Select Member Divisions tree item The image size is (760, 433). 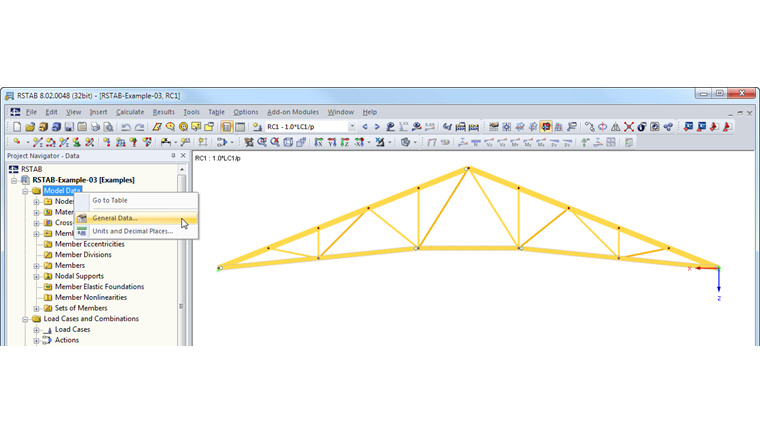pos(83,255)
